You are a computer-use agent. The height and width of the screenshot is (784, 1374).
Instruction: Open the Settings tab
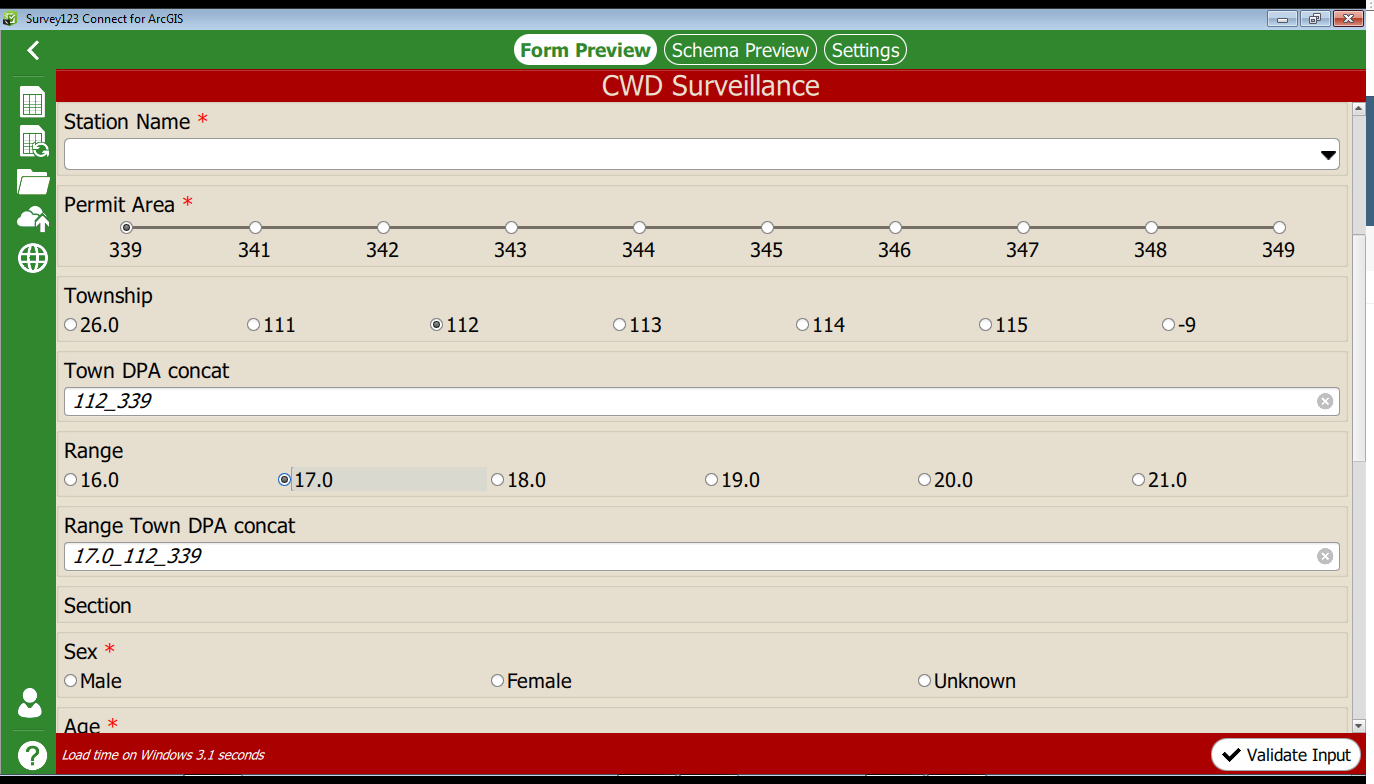(x=866, y=50)
